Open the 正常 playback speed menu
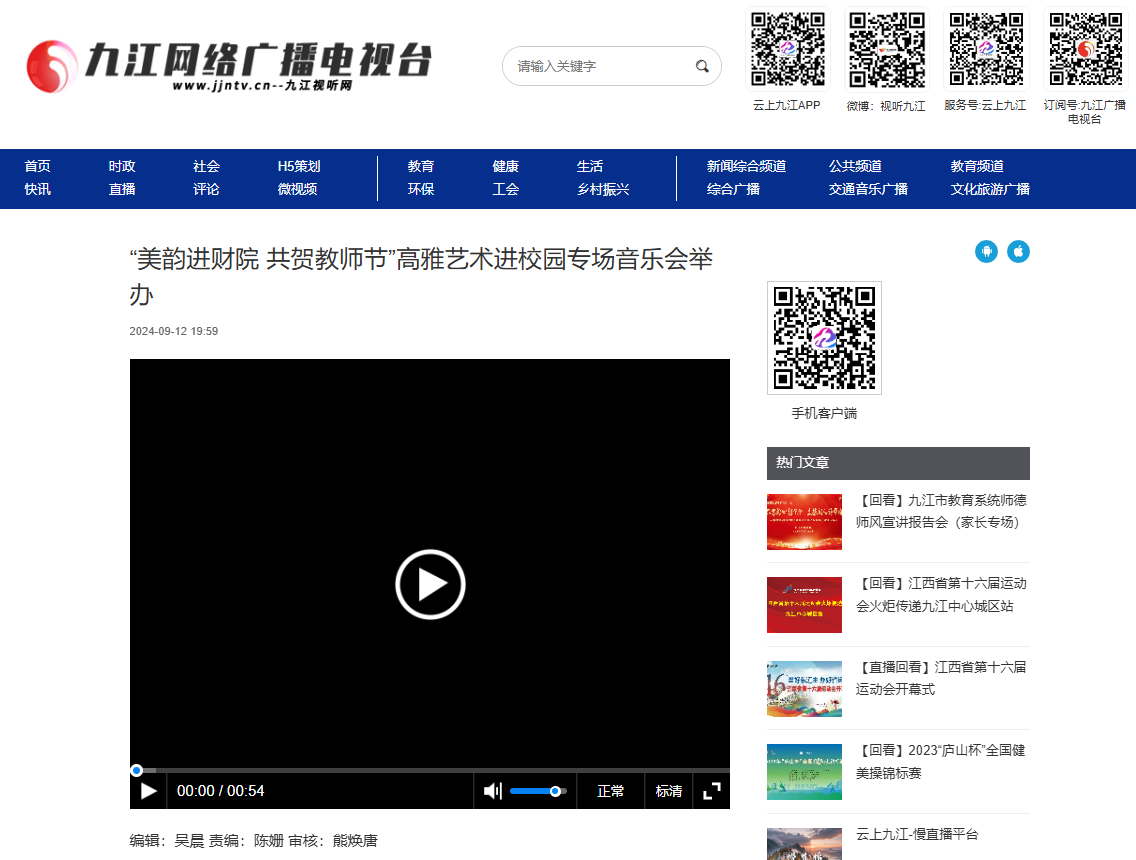The image size is (1136, 860). point(610,791)
